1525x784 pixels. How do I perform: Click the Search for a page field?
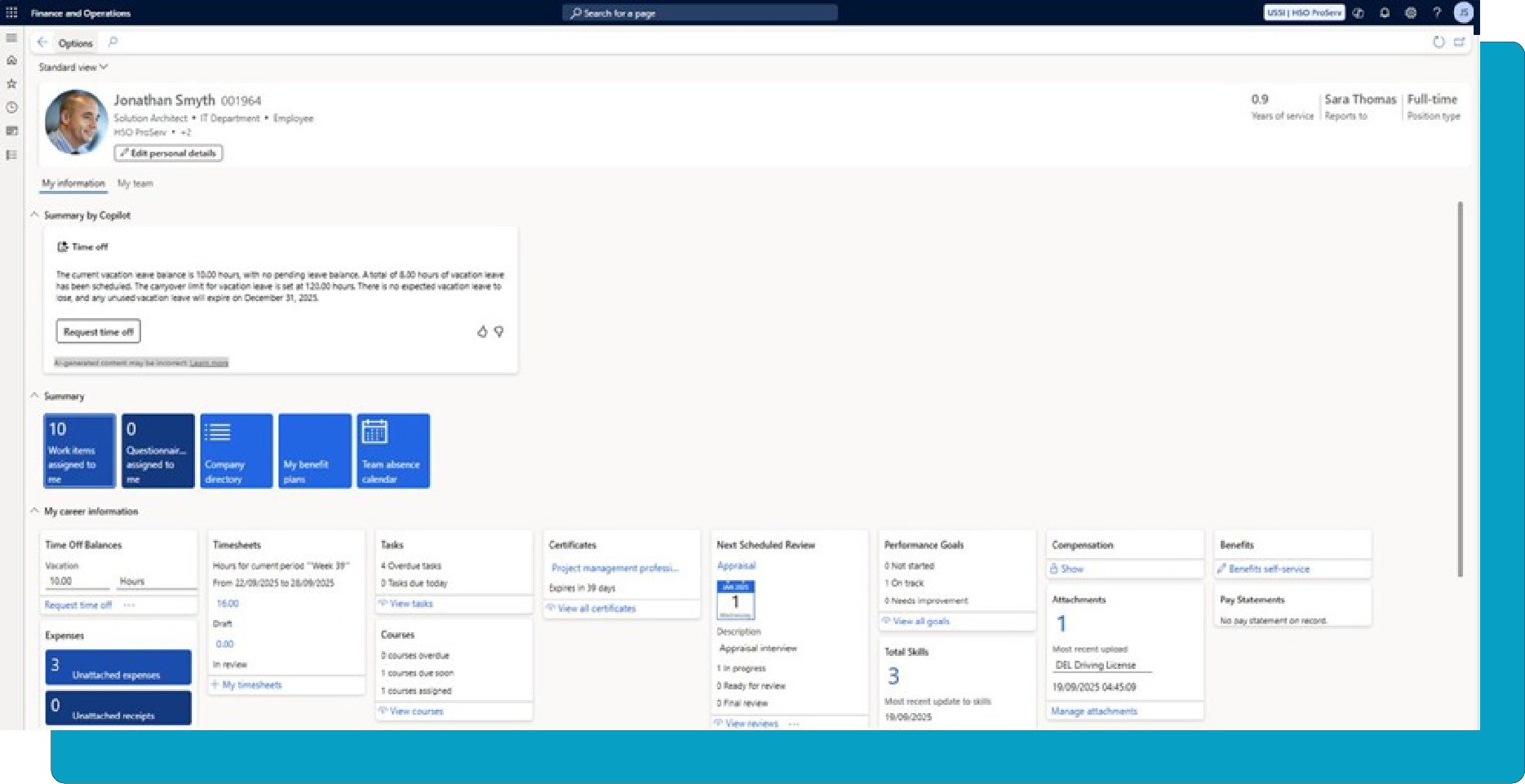(x=699, y=13)
